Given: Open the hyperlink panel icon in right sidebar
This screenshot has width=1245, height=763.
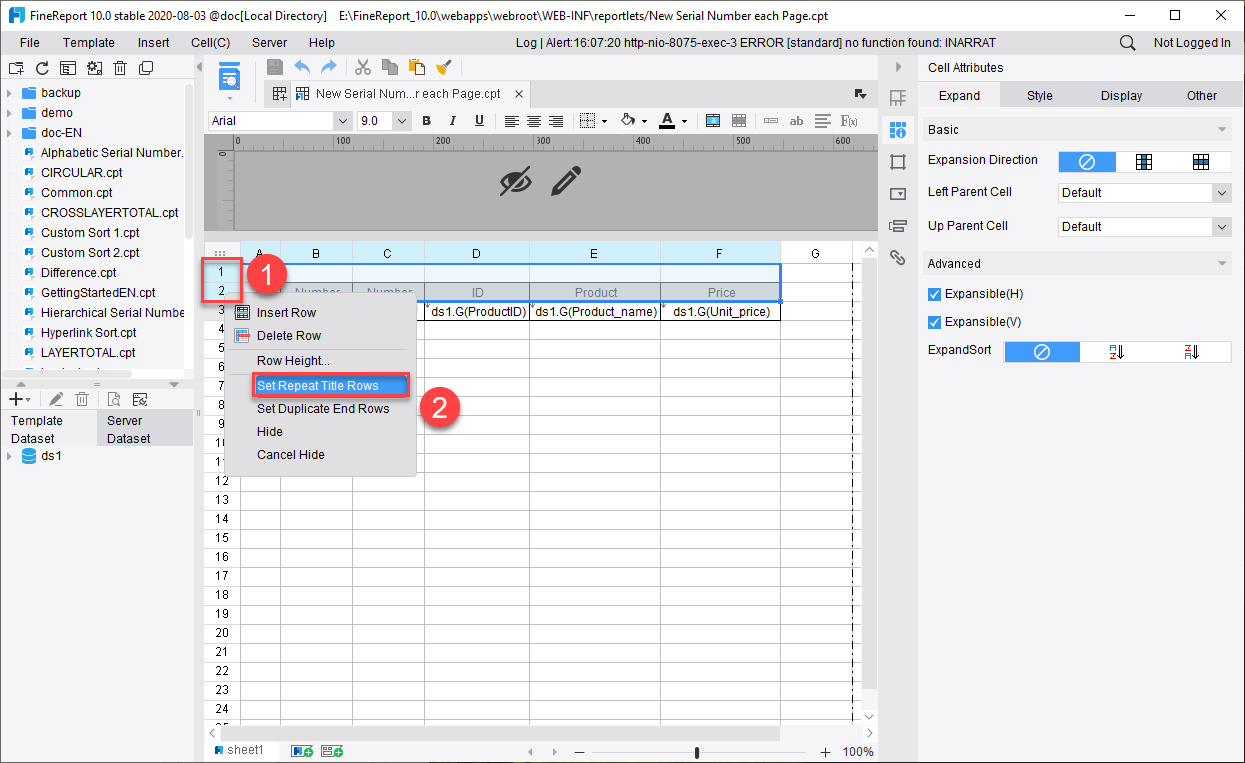Looking at the screenshot, I should point(897,257).
